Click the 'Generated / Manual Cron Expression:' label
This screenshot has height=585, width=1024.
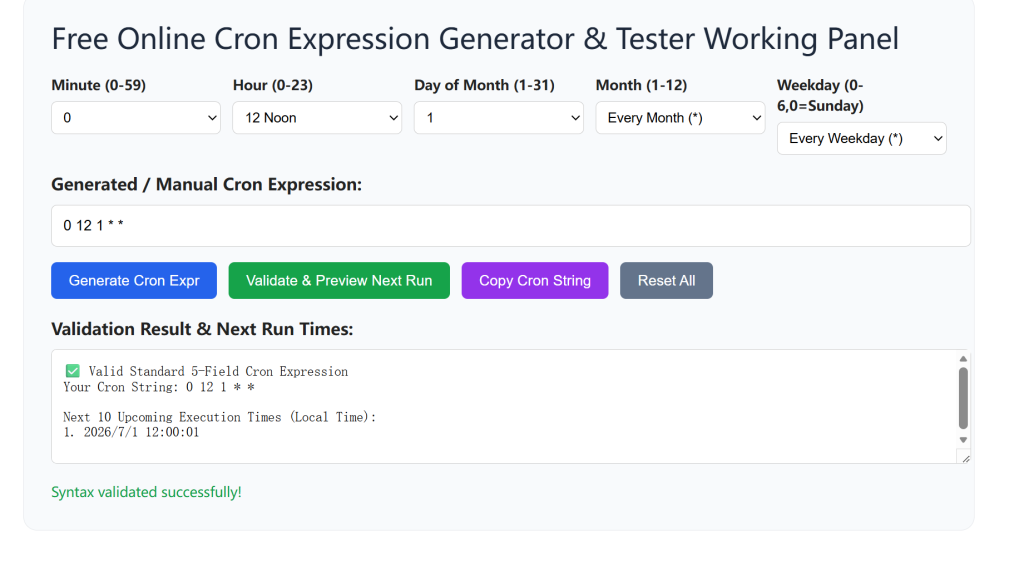point(206,185)
